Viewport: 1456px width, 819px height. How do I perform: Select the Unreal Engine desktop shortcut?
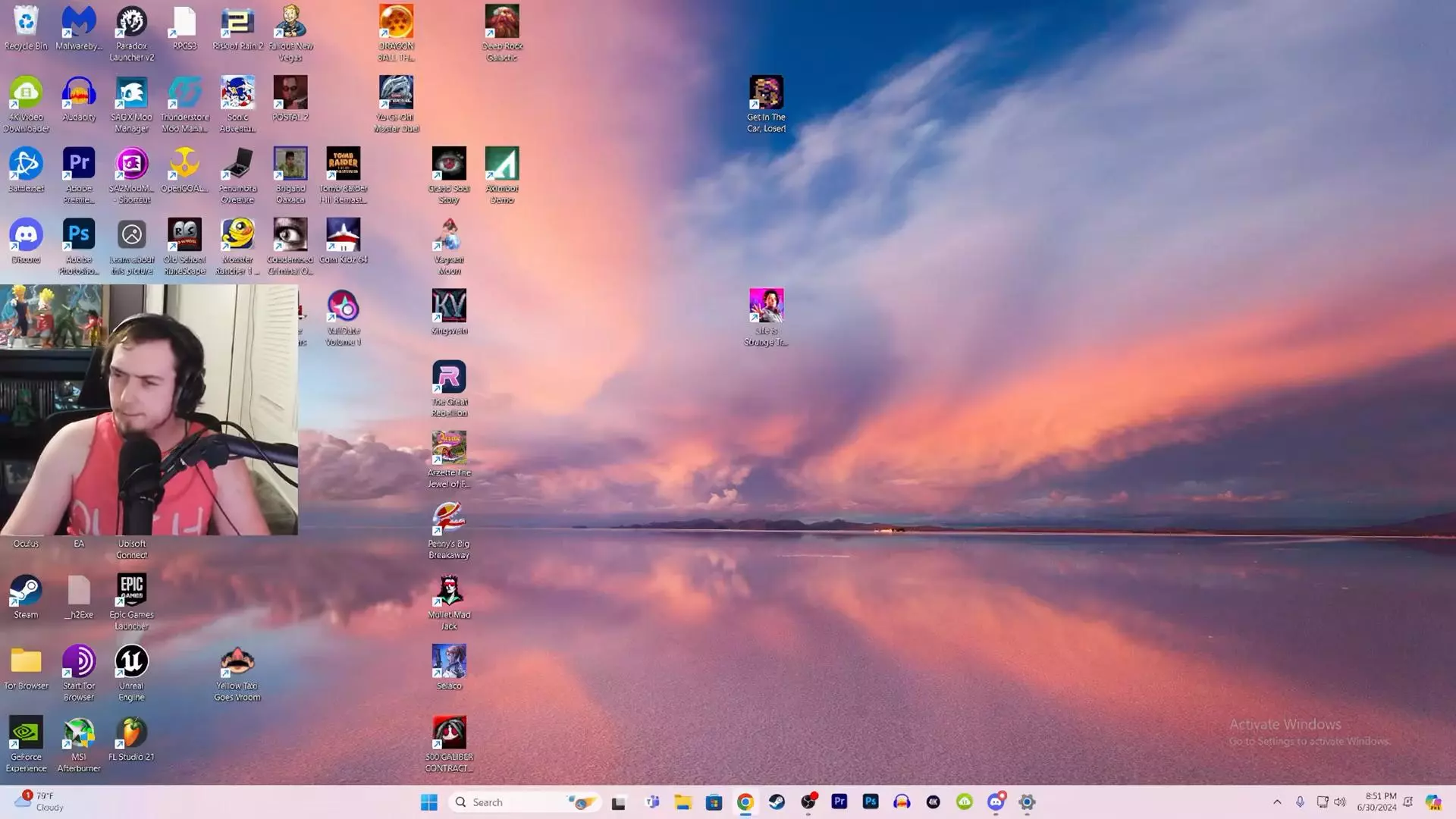click(x=131, y=673)
